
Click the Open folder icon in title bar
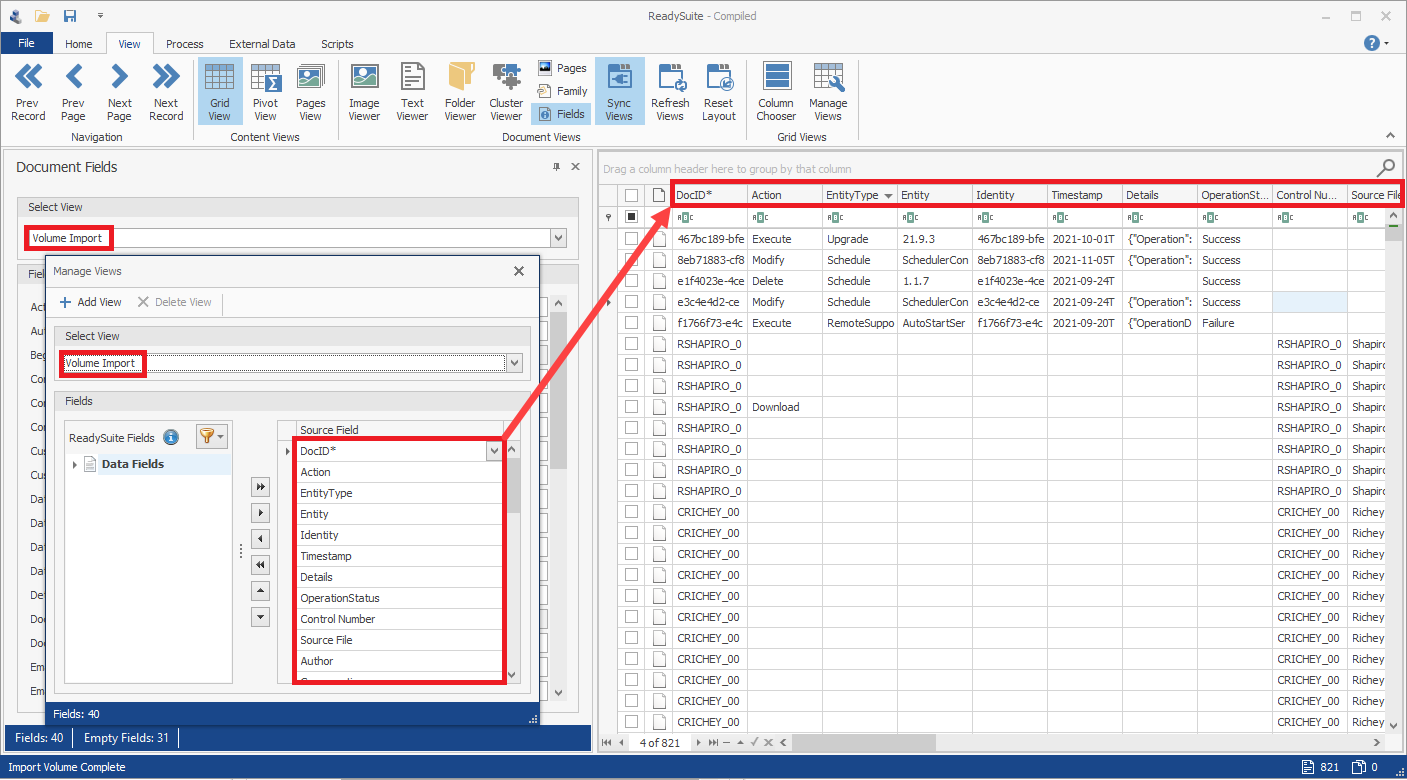(42, 16)
